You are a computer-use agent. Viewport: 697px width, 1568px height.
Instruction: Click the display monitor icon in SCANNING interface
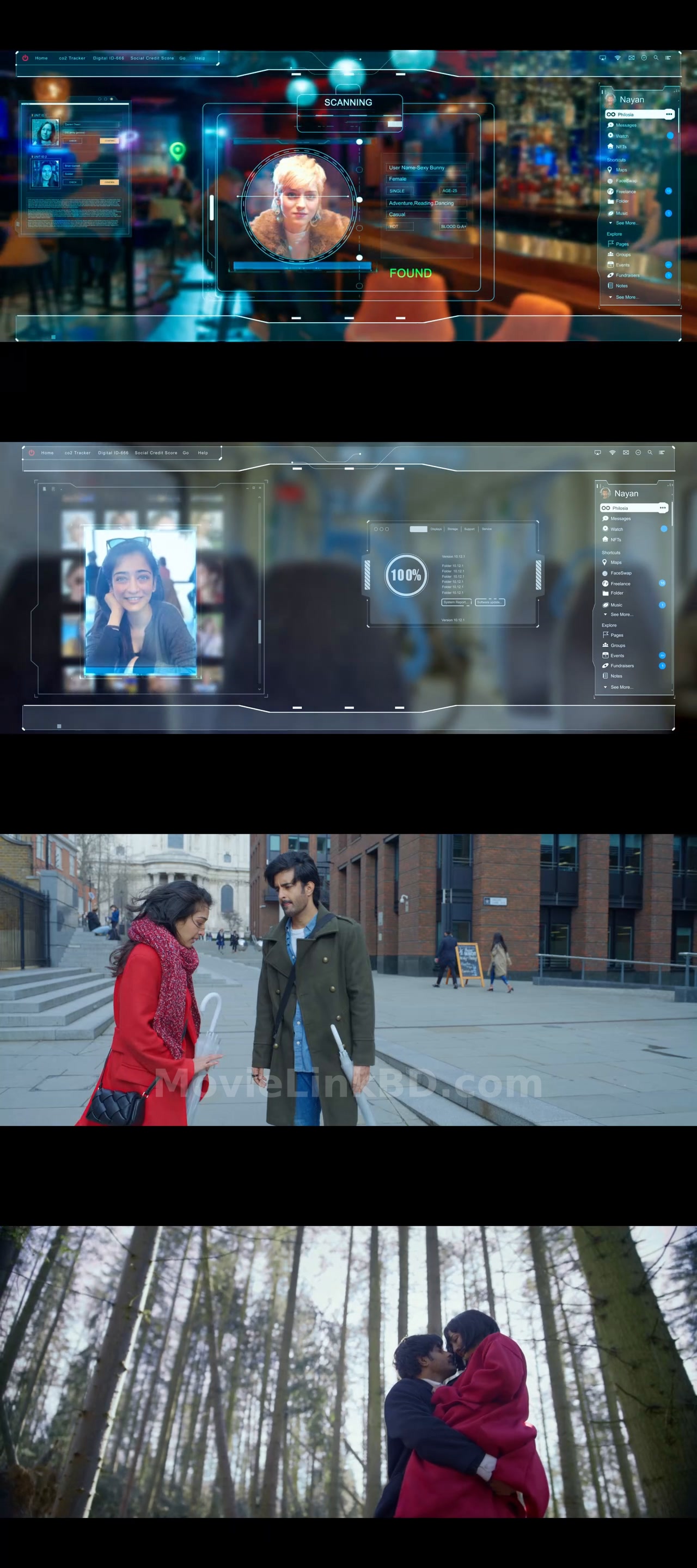603,58
